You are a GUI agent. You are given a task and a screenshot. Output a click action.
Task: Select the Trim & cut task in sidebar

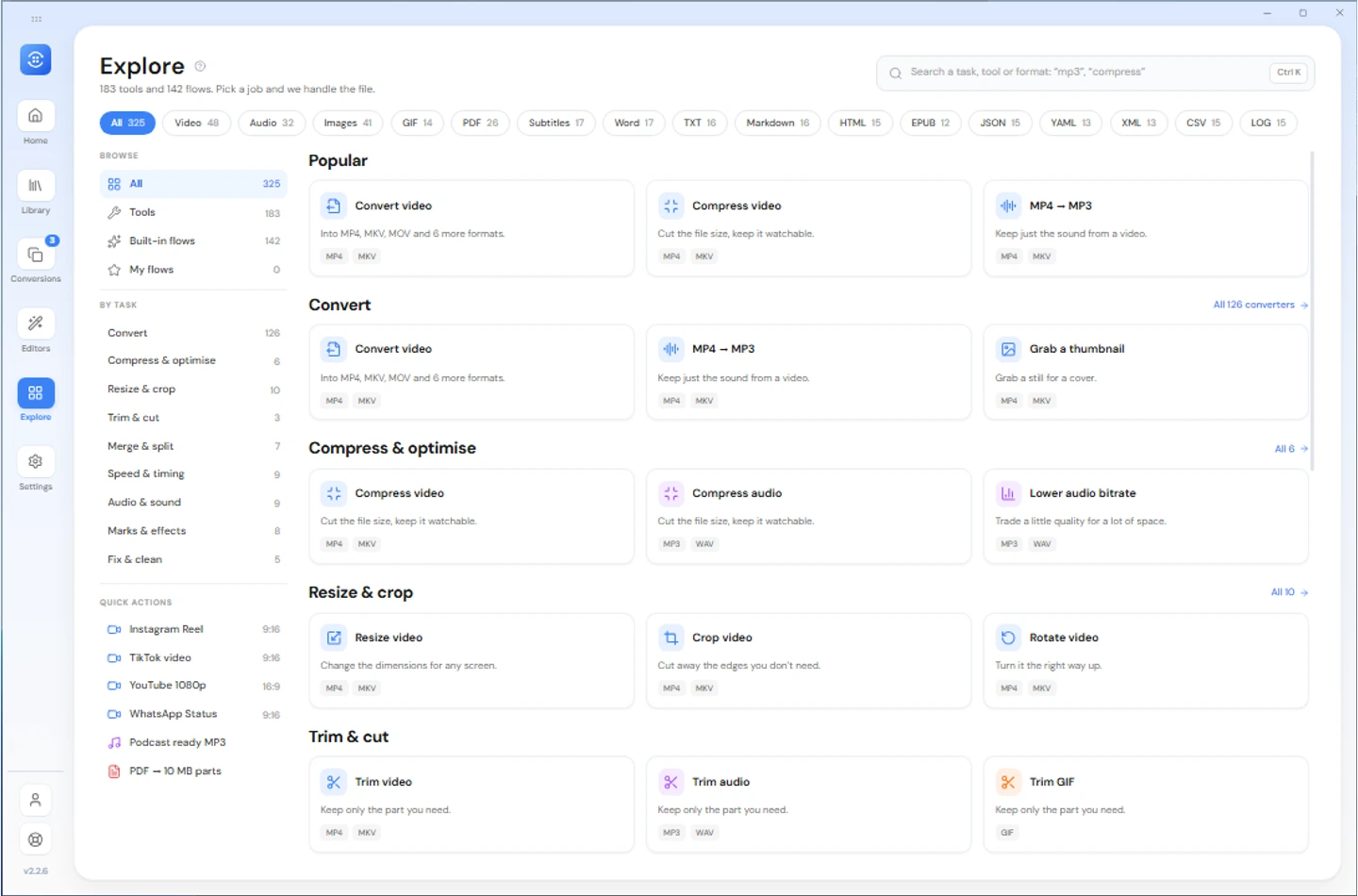pos(193,418)
